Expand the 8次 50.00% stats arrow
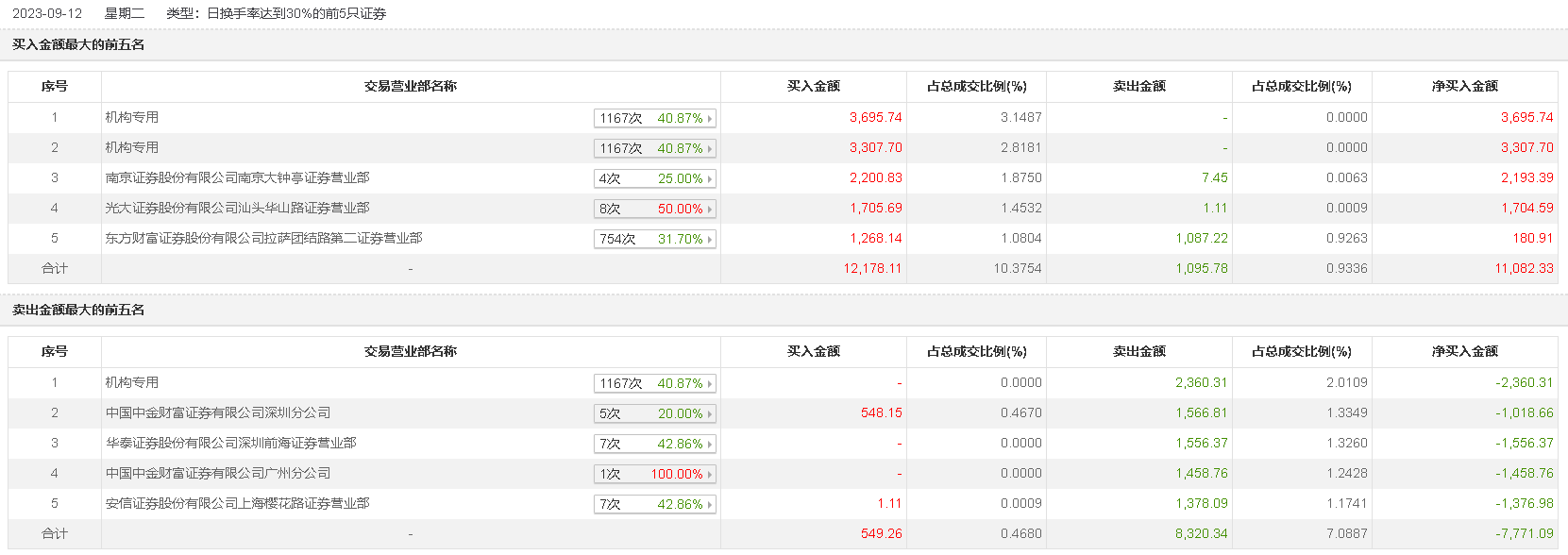1568x555 pixels. coord(710,210)
